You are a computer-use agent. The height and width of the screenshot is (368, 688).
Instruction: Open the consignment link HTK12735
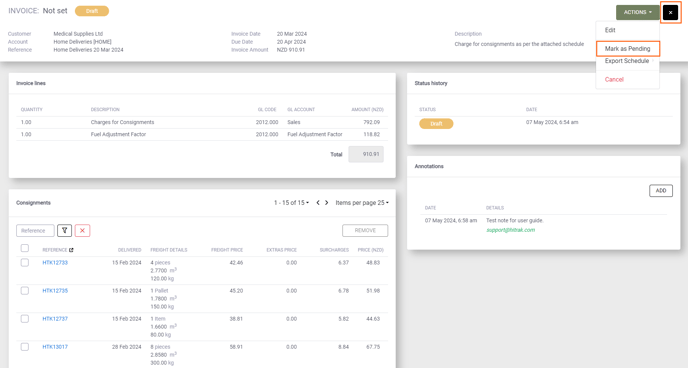(x=55, y=290)
